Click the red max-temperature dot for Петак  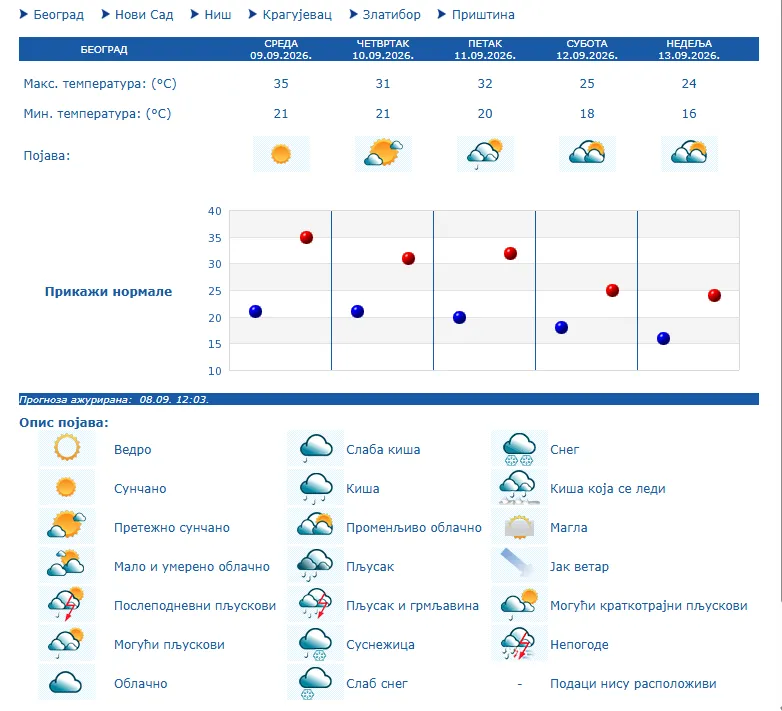coord(510,253)
